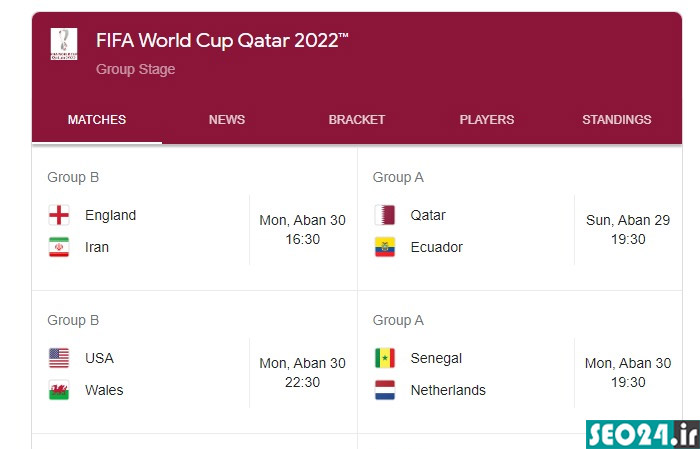Open the FIFA World Cup Qatar 2022 title

tap(222, 41)
